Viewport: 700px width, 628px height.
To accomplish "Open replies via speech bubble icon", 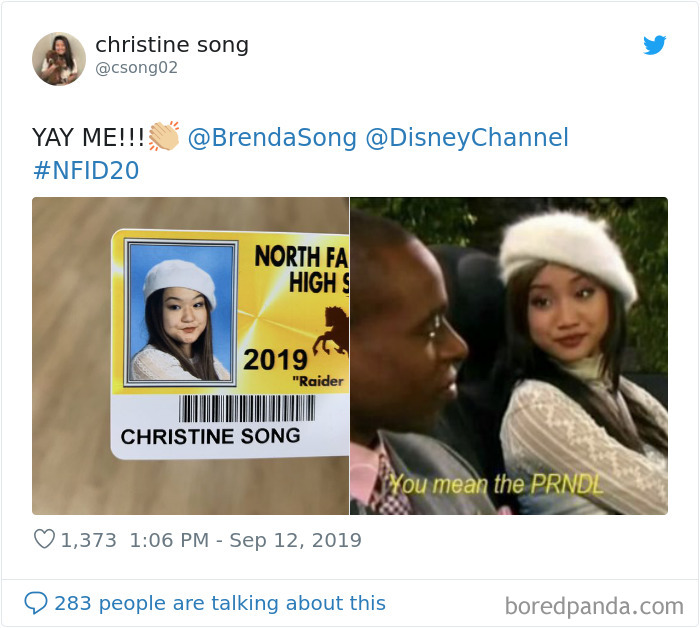I will pos(36,603).
